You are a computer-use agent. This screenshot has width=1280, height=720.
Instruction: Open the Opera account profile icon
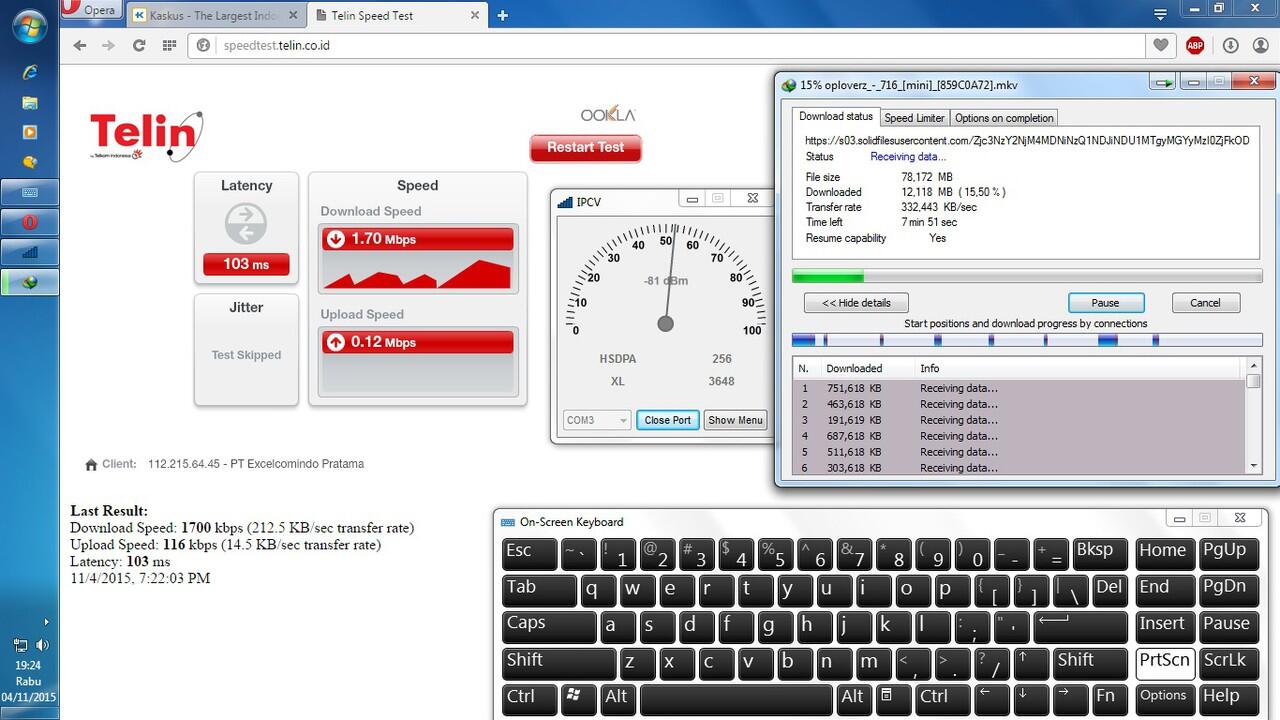click(x=1260, y=45)
